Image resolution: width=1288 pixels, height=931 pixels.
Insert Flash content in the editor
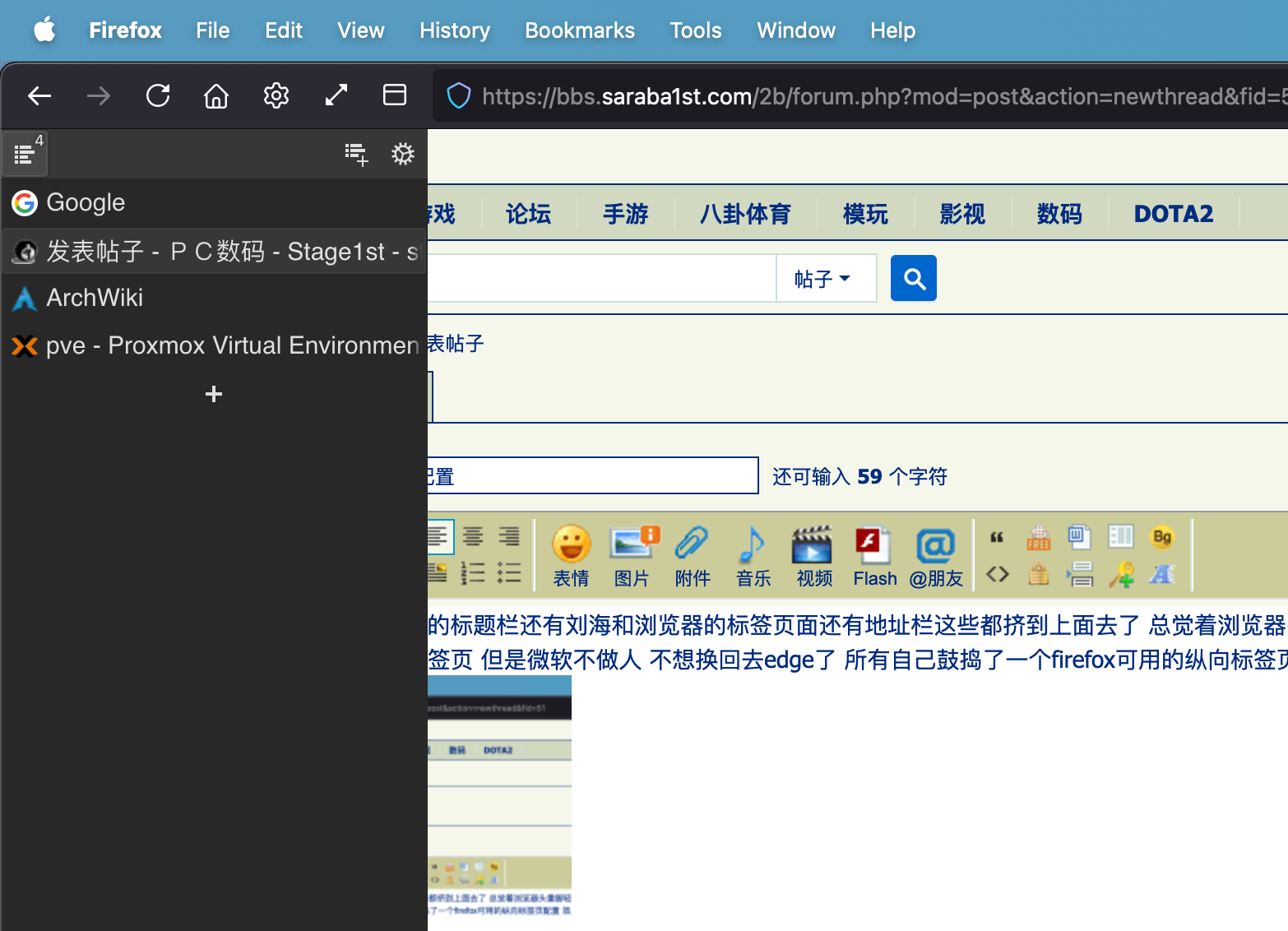(874, 556)
